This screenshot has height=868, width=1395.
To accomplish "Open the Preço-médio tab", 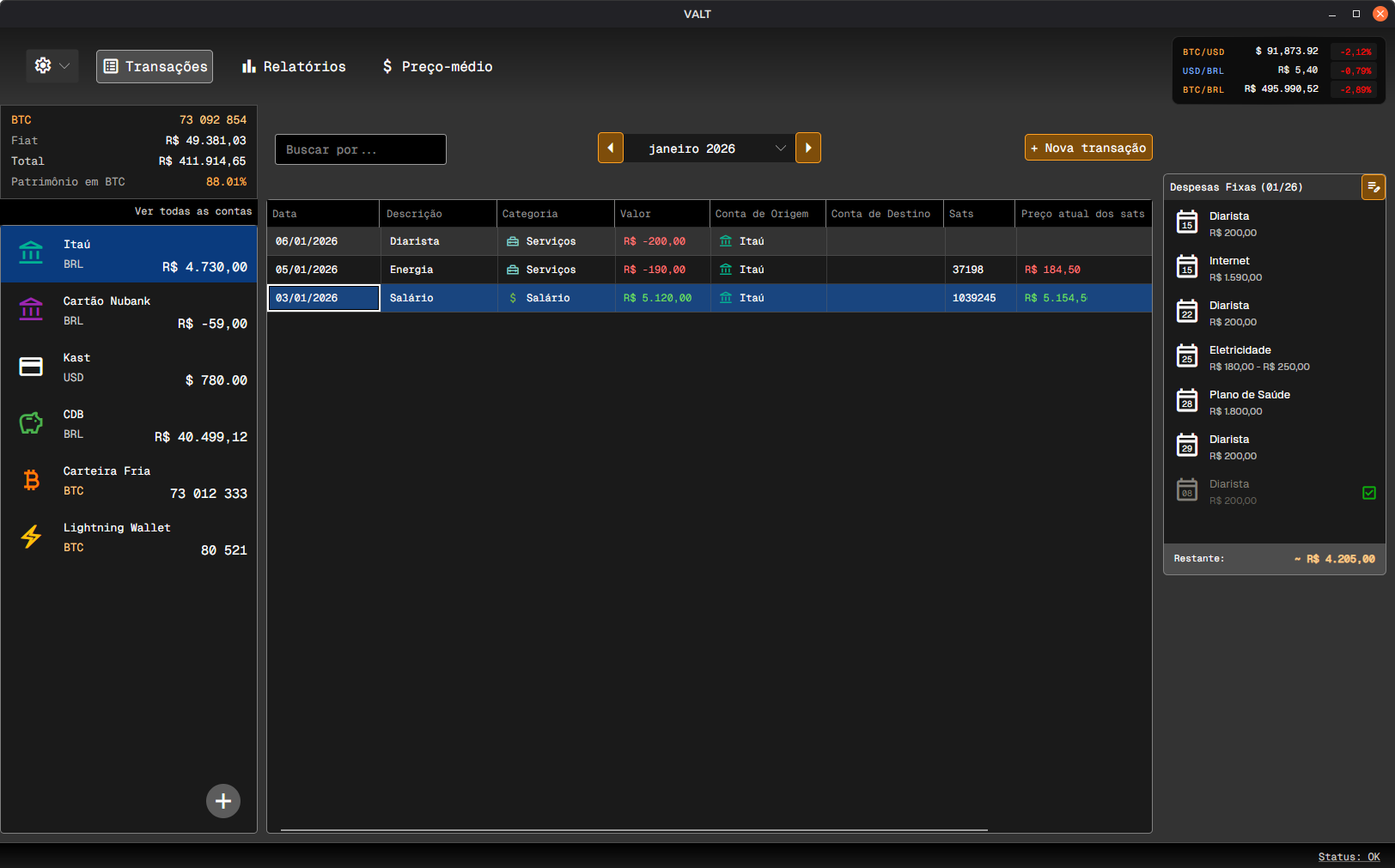I will 437,67.
